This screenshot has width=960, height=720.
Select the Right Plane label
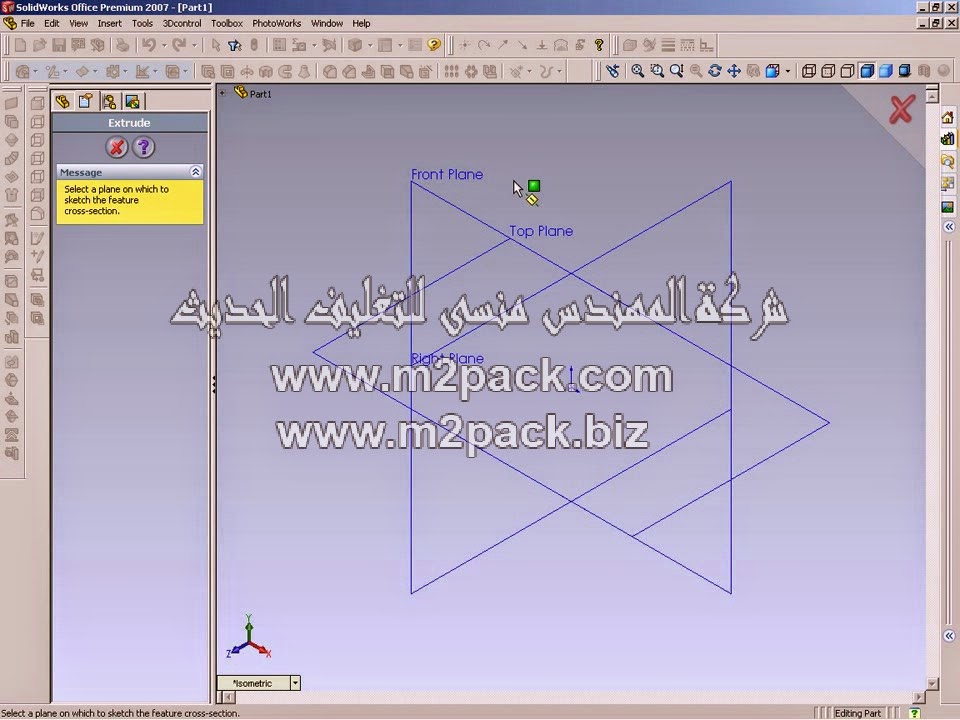pos(448,359)
